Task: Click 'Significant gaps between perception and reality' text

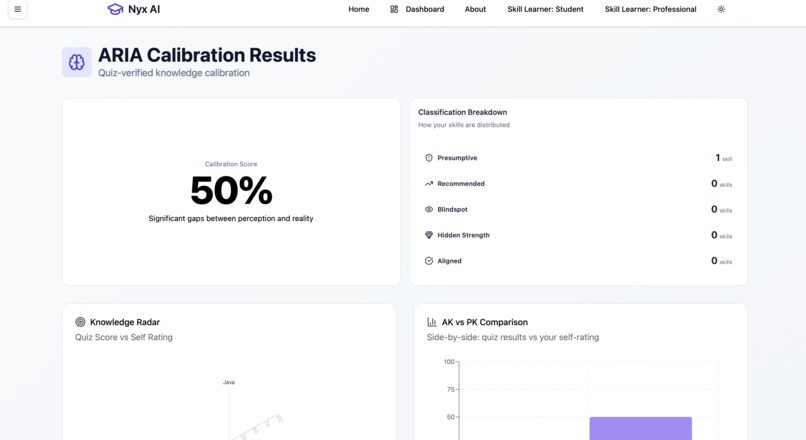Action: coord(231,218)
